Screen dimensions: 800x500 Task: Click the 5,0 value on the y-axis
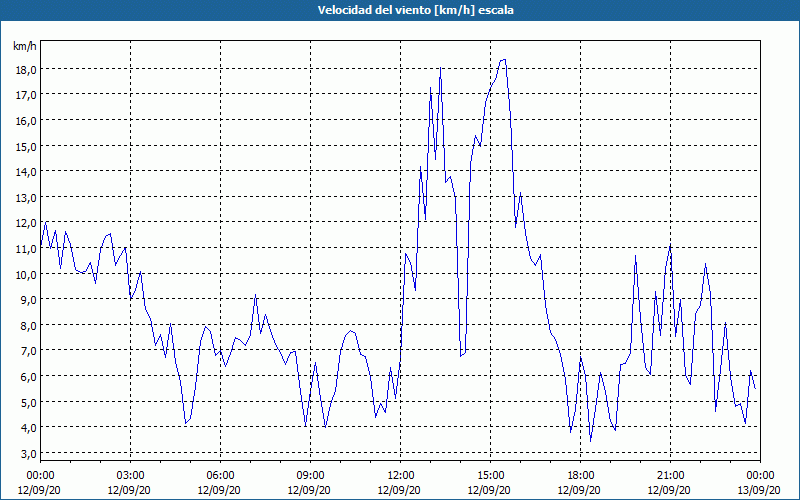28,403
